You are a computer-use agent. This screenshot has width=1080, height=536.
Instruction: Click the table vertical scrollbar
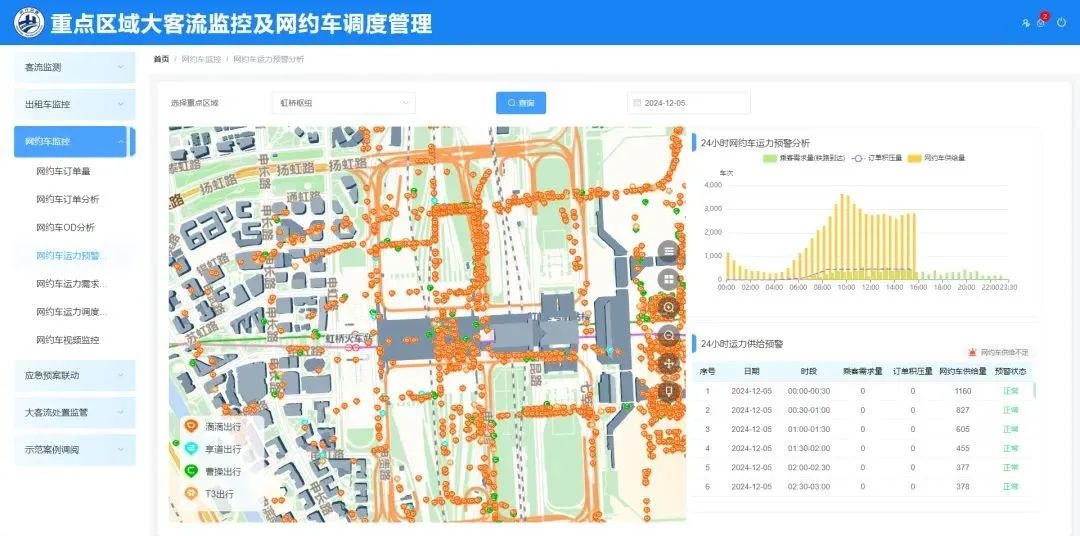(x=1034, y=391)
